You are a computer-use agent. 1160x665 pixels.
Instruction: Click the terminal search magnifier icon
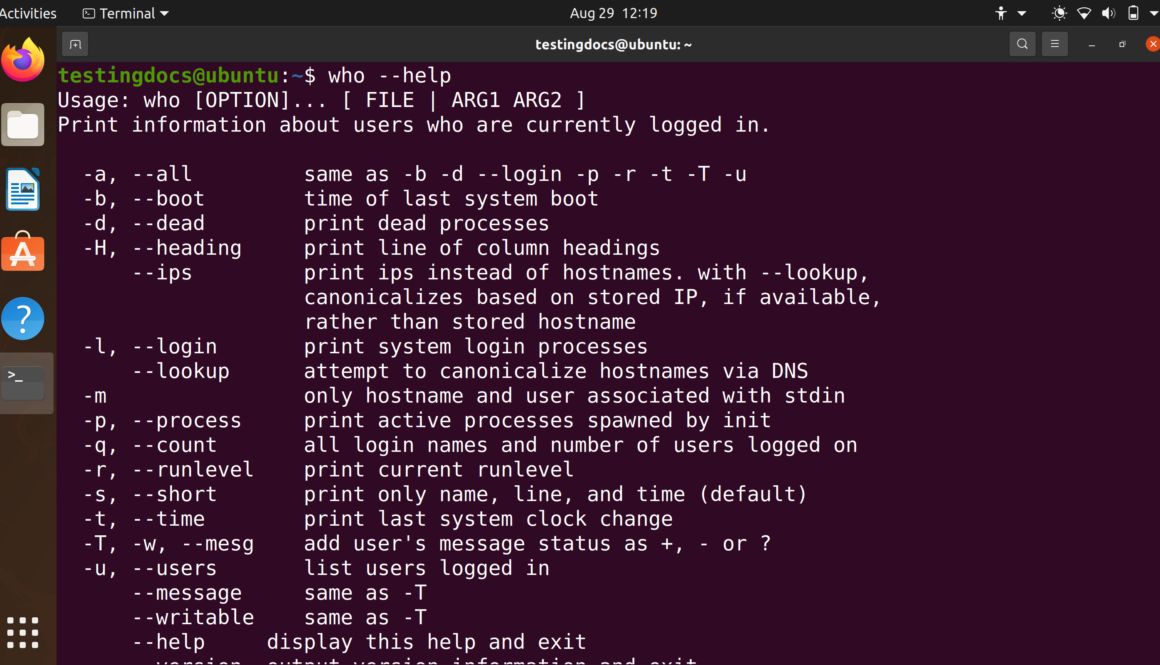[1021, 44]
